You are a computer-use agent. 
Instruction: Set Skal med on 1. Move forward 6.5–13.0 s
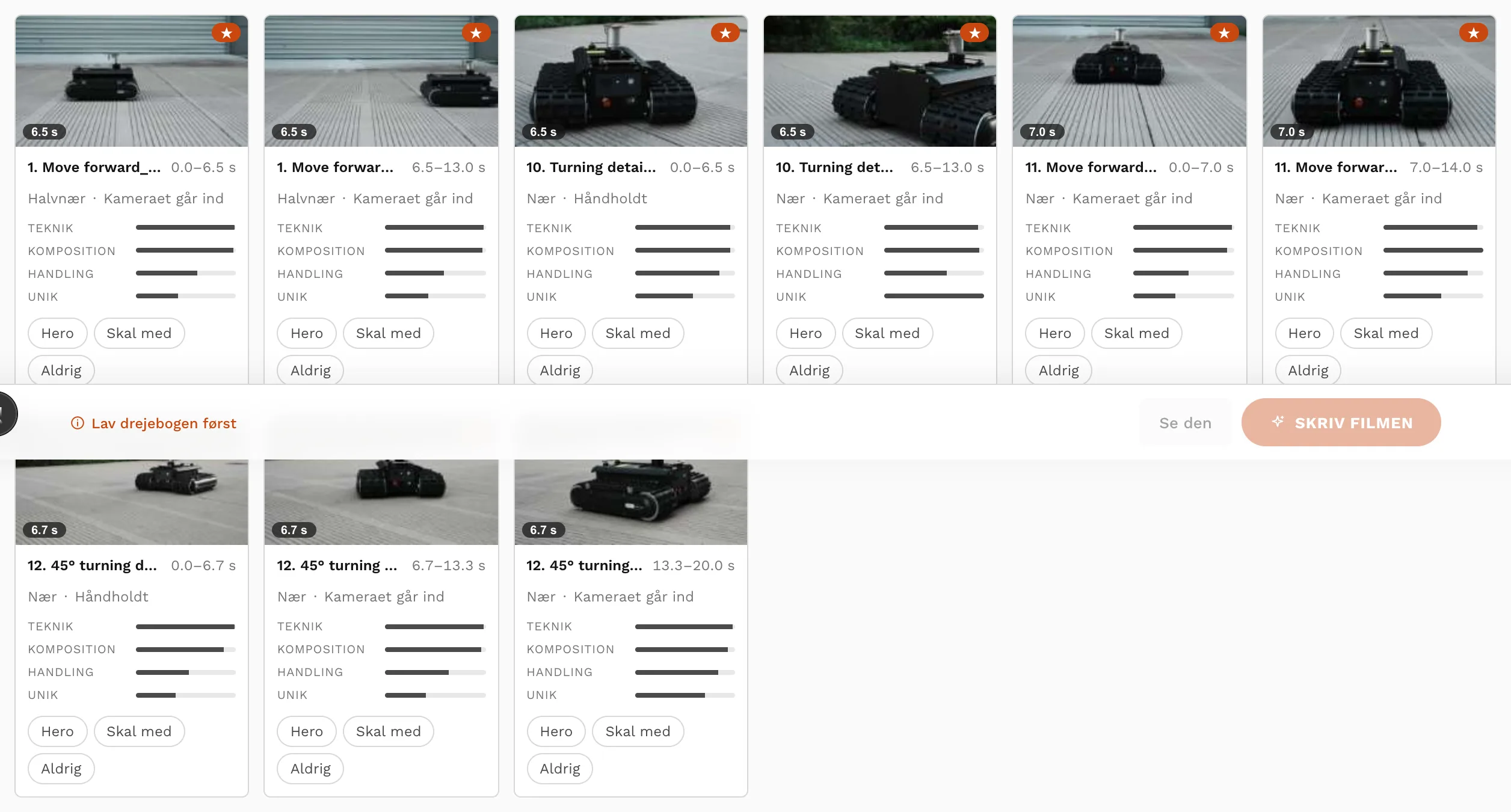tap(389, 333)
